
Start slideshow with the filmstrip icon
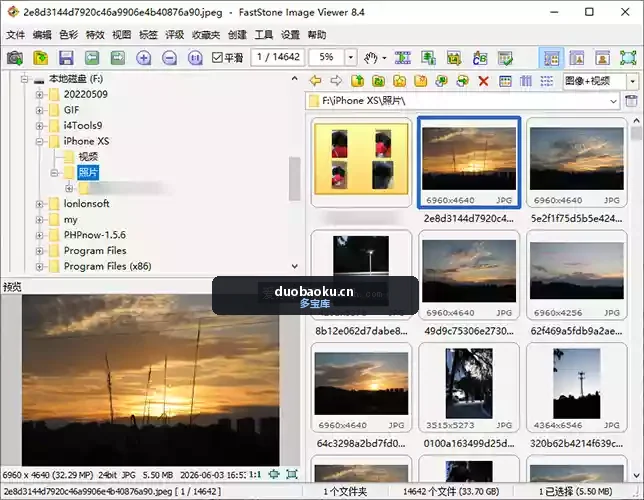pos(402,58)
